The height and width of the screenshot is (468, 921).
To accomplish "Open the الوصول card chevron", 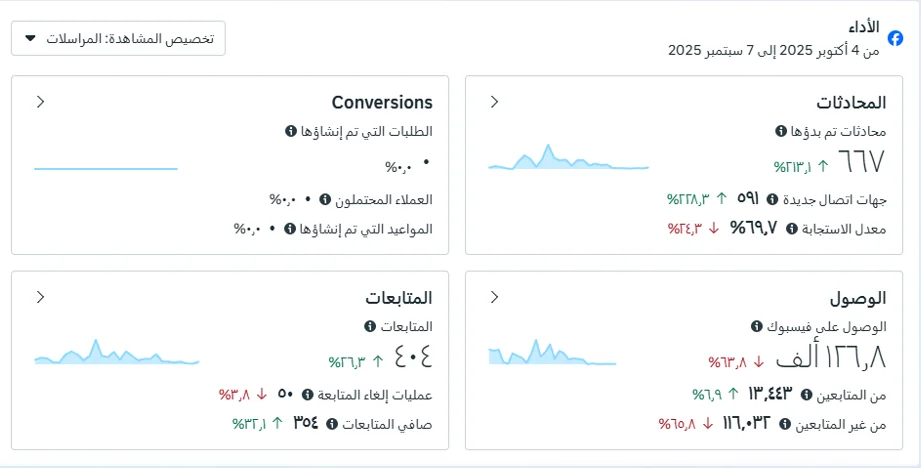I will [x=494, y=297].
